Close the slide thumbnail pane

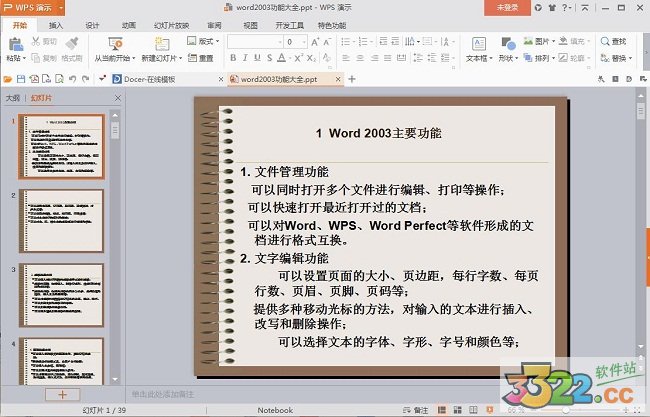[x=118, y=98]
